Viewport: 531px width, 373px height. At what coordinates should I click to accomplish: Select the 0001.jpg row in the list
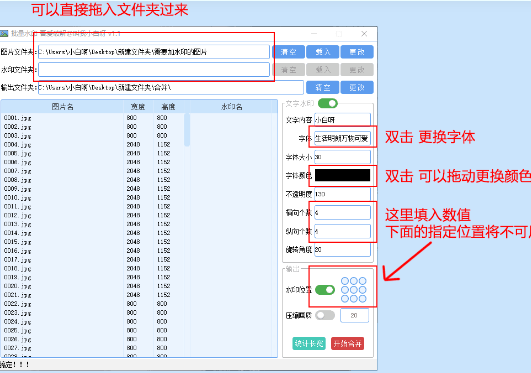[93, 118]
